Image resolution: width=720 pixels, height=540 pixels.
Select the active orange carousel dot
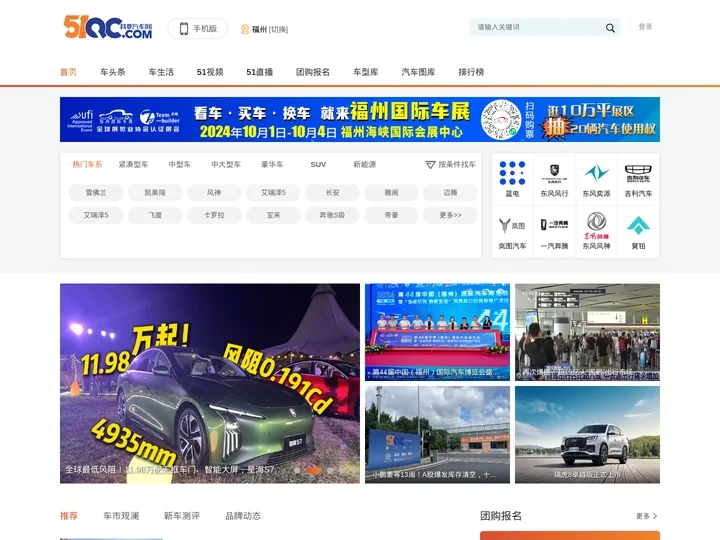click(313, 470)
